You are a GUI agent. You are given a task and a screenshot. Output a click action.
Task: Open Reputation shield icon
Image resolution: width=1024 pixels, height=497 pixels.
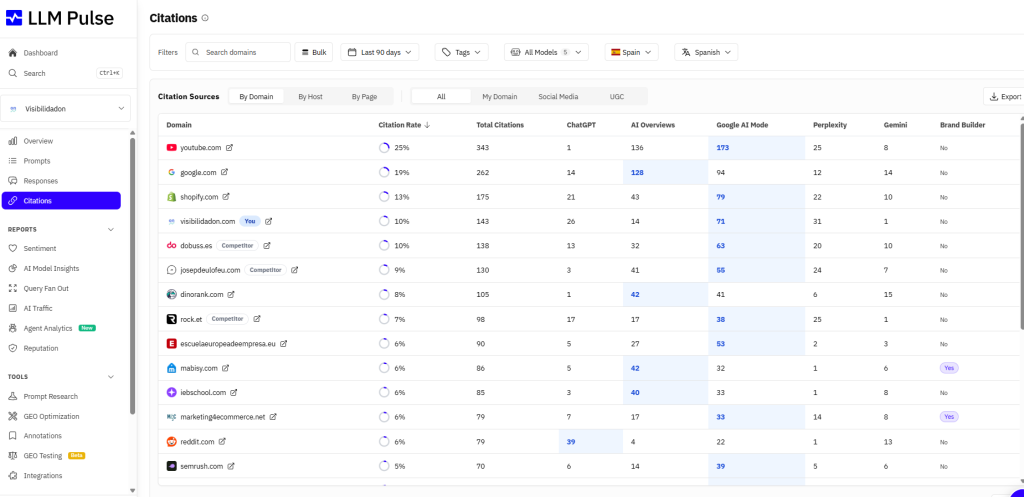[12, 348]
